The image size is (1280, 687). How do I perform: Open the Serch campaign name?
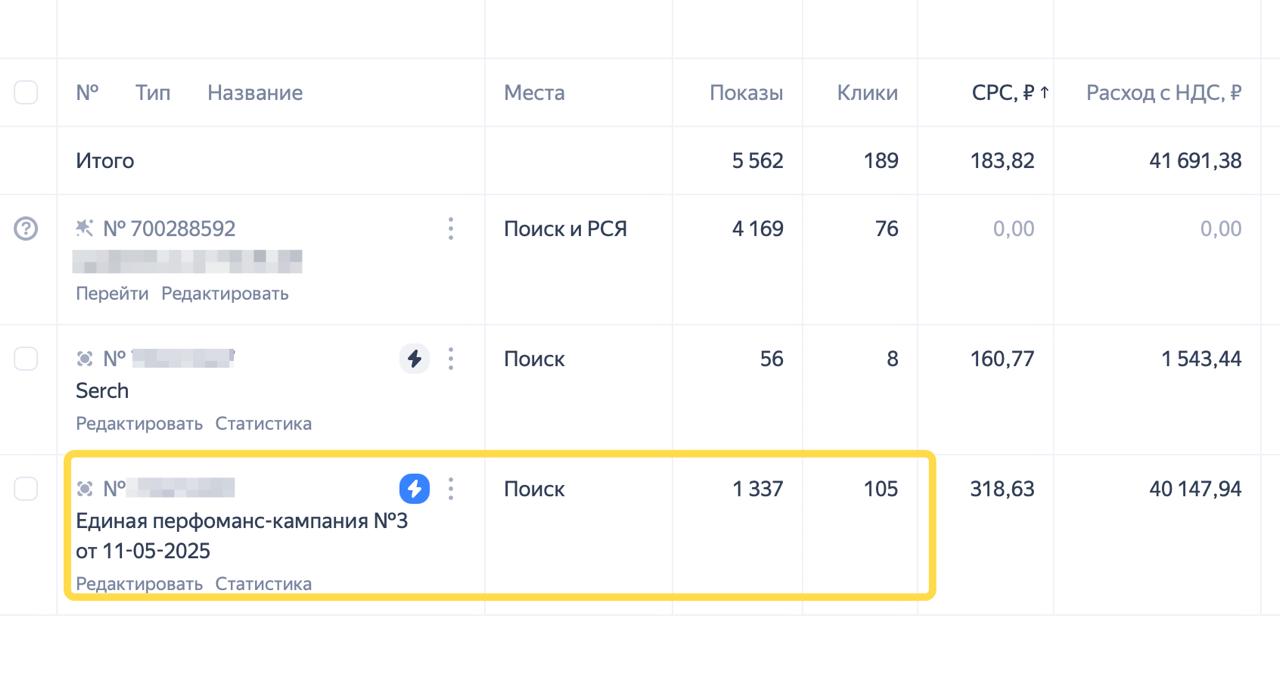[102, 391]
